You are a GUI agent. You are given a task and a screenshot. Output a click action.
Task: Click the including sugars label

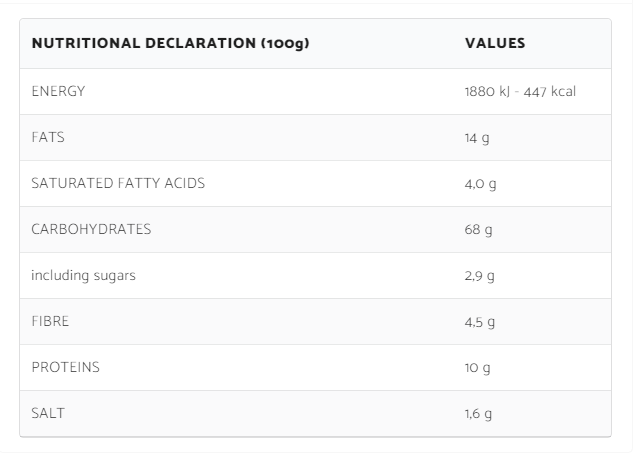83,275
